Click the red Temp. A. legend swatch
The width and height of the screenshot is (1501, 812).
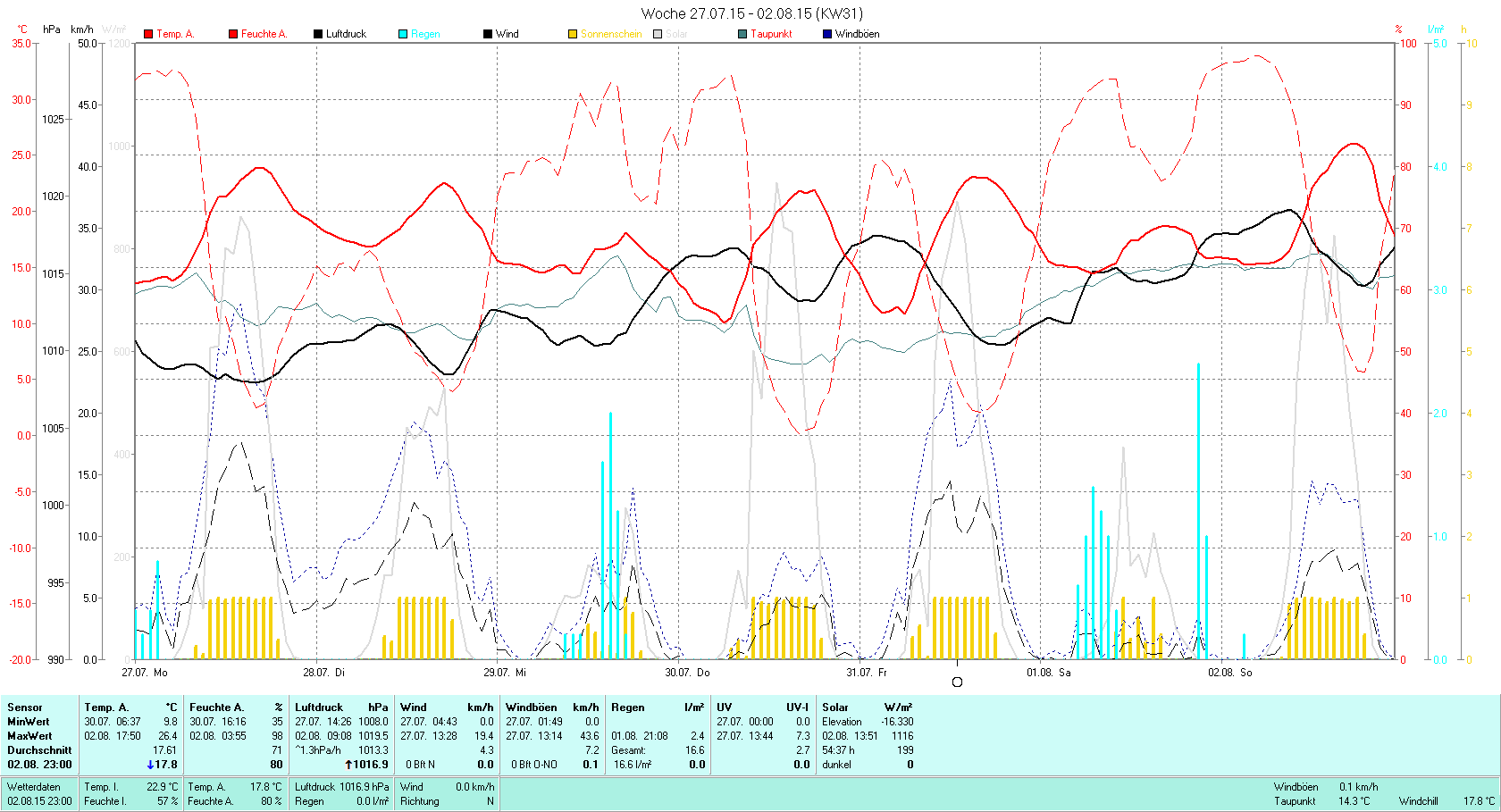click(x=148, y=34)
